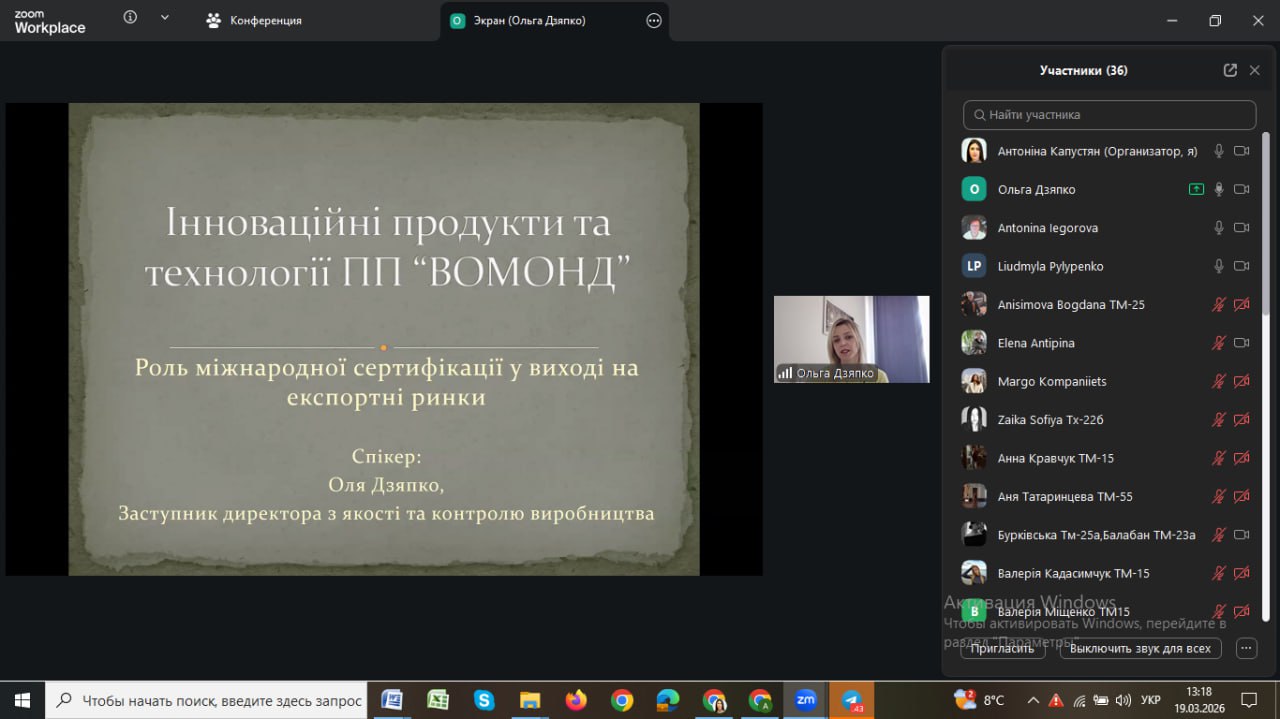This screenshot has width=1280, height=719.
Task: Pop out the participants panel
Action: [x=1230, y=70]
